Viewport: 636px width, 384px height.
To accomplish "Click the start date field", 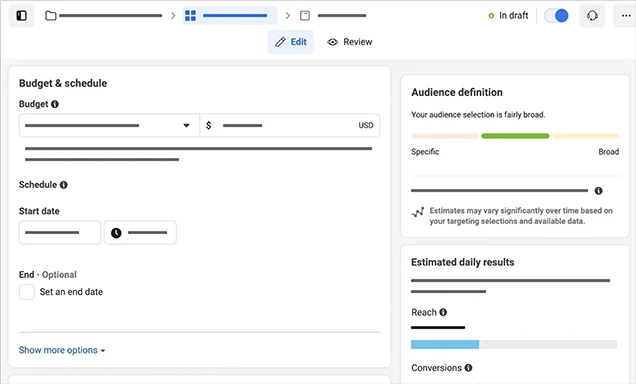I will 60,232.
